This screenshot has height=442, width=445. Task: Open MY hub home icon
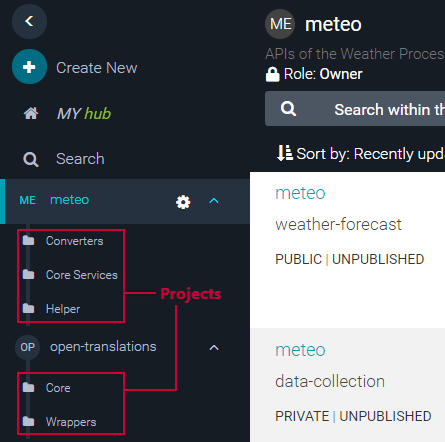31,114
